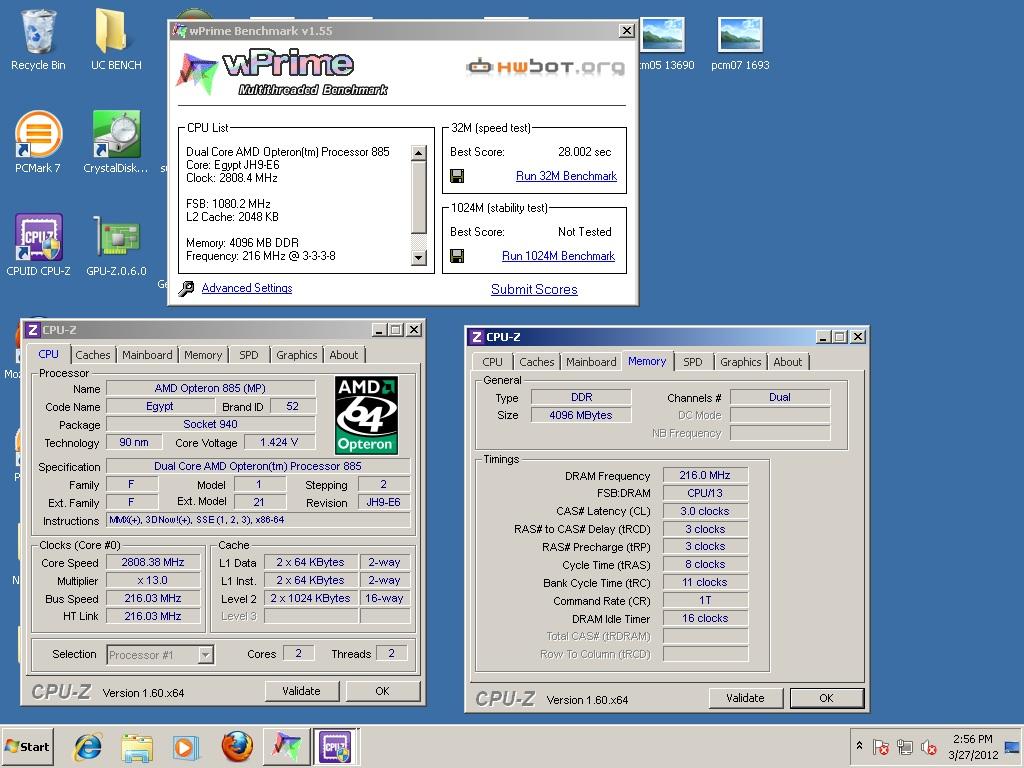Click OK in left CPU-Z window
This screenshot has width=1024, height=768.
click(x=383, y=691)
